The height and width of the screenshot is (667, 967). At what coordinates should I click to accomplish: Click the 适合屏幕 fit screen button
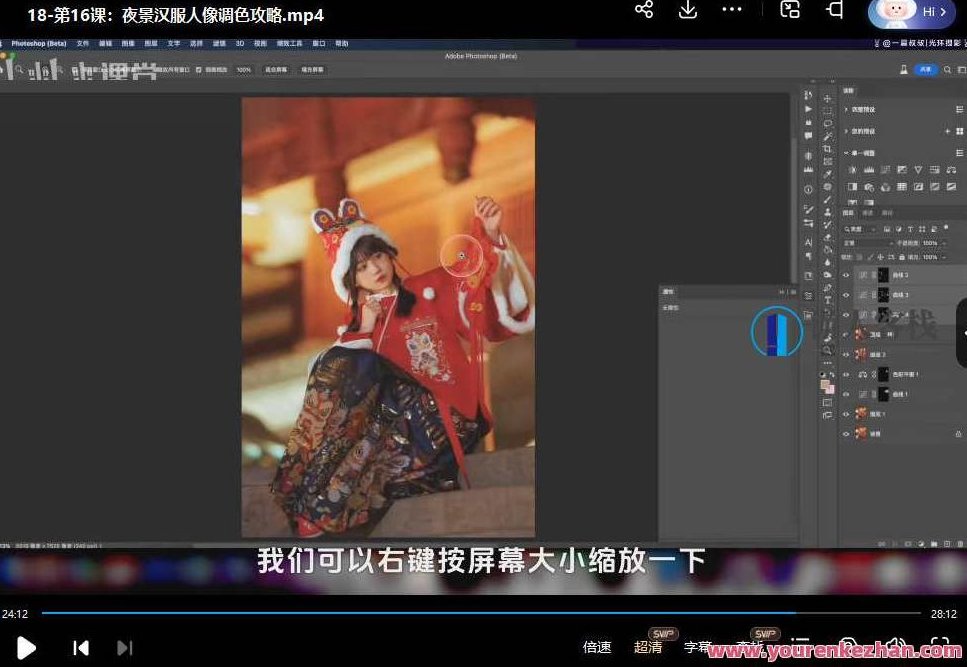click(275, 70)
